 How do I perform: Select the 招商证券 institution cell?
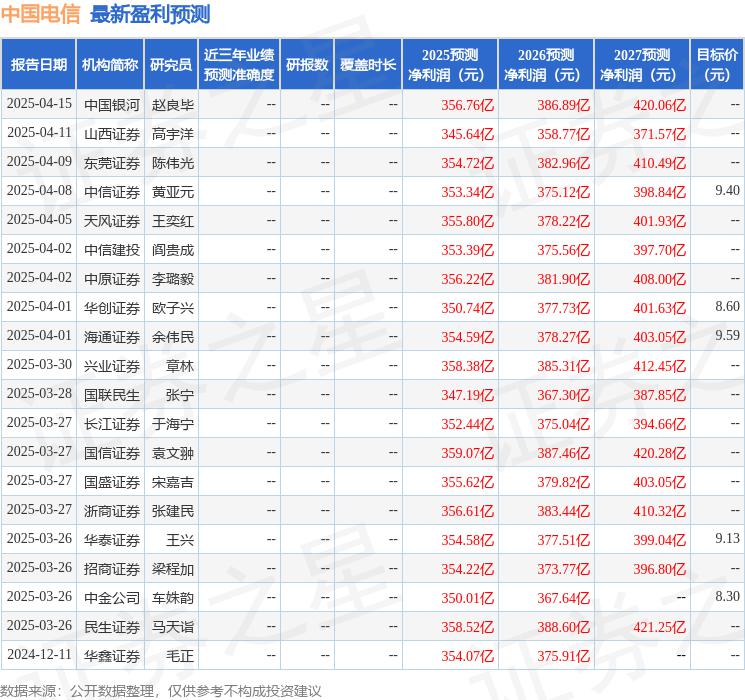pyautogui.click(x=112, y=569)
